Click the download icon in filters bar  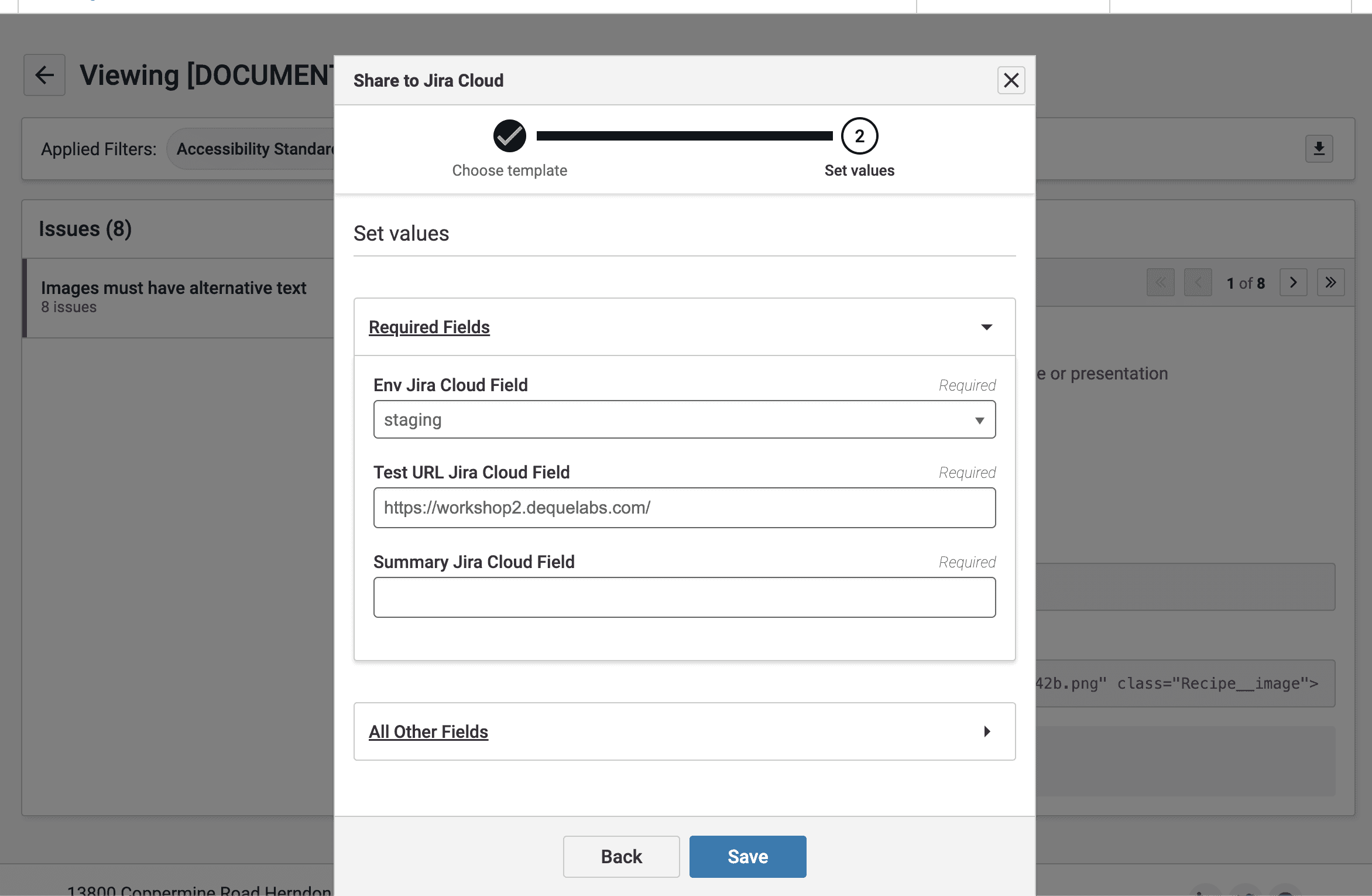(1319, 149)
